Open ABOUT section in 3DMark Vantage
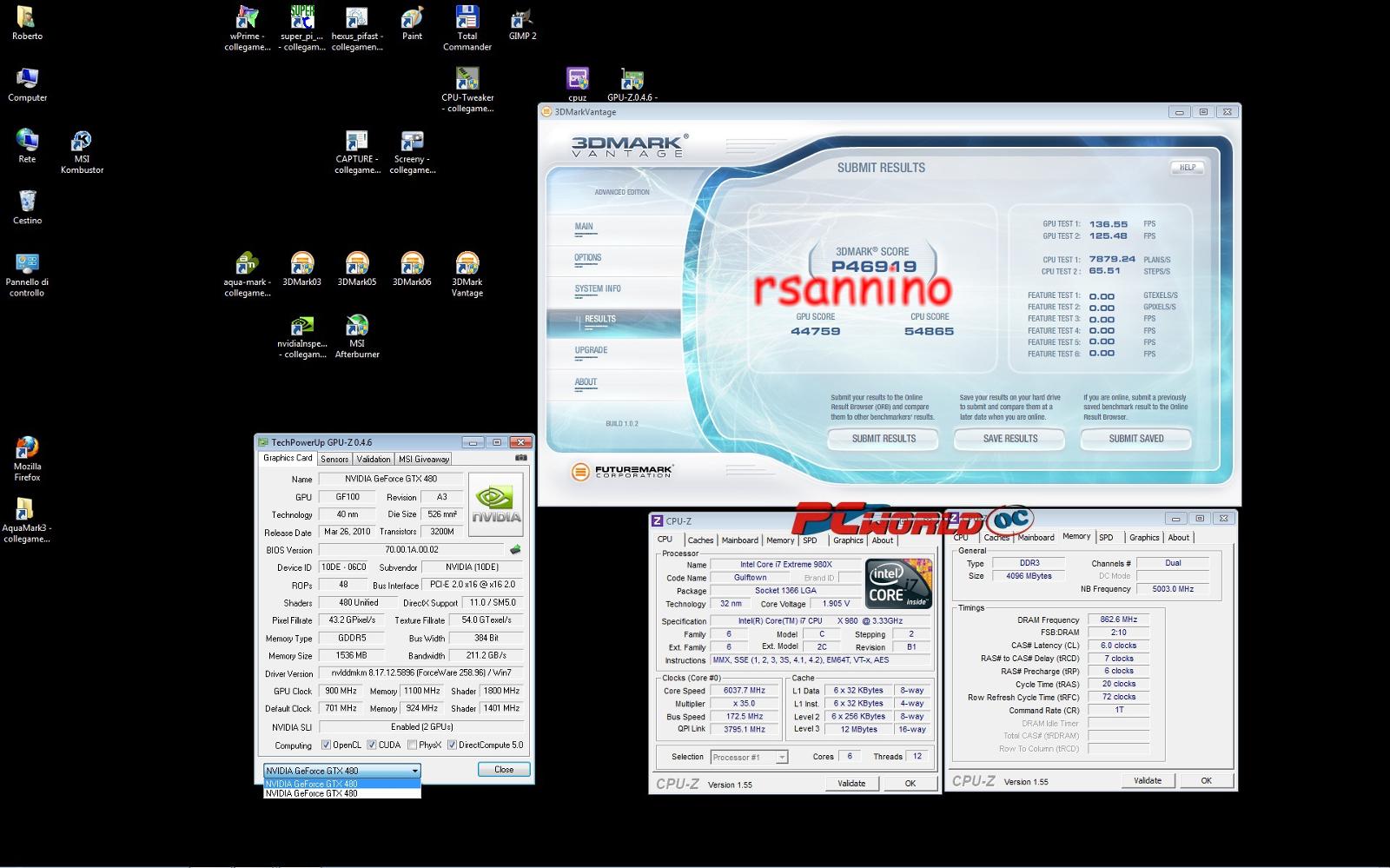The height and width of the screenshot is (868, 1390). coord(586,381)
